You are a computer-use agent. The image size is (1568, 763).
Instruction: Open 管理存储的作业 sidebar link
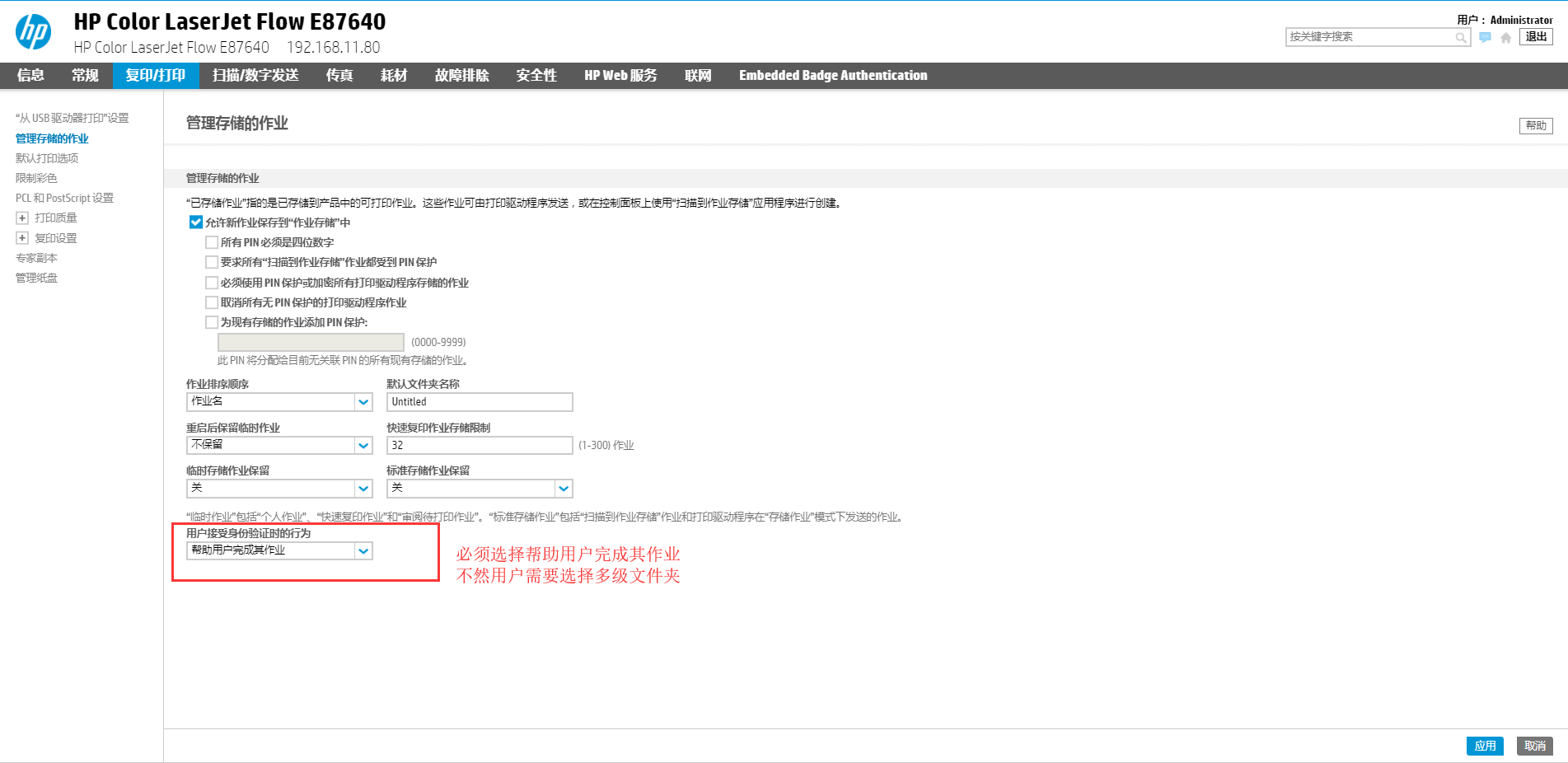click(52, 138)
